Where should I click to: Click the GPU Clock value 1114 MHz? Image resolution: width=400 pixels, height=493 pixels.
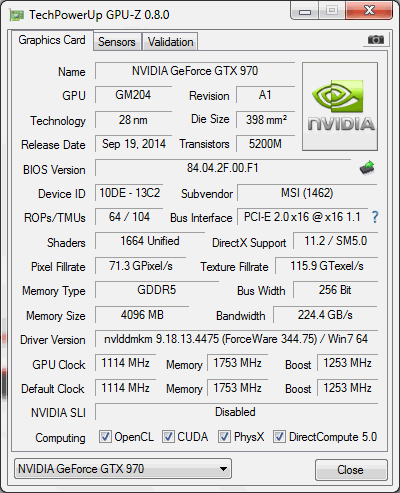tap(126, 363)
